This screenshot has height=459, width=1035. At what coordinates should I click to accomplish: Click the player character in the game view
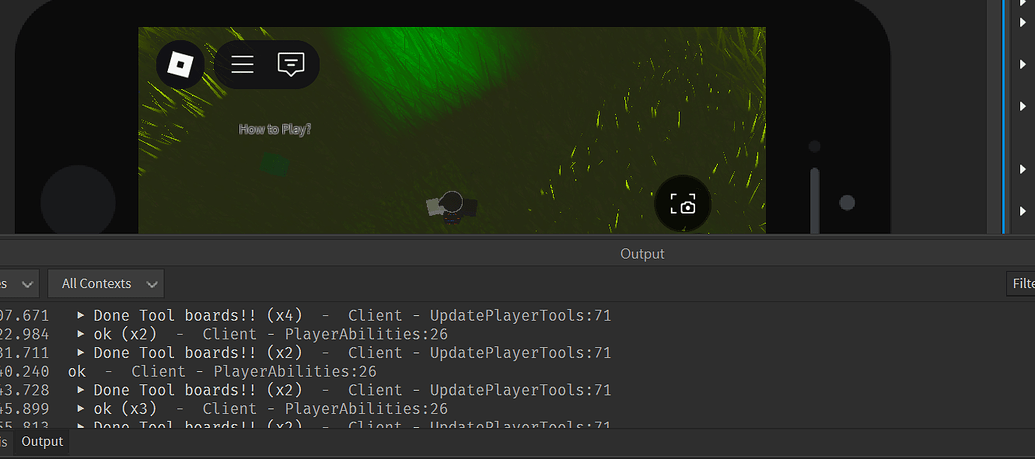pyautogui.click(x=452, y=207)
